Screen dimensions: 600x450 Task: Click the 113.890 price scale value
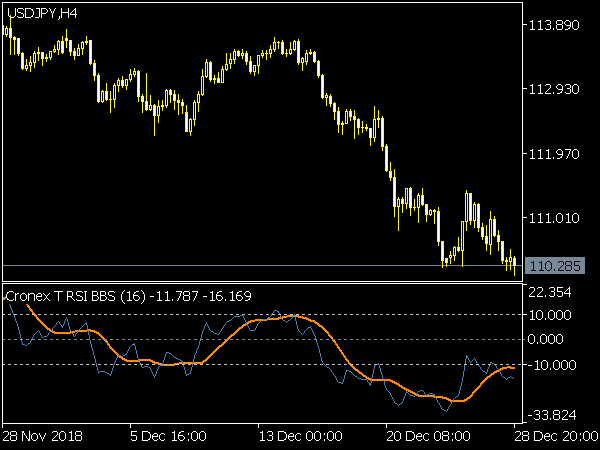point(554,25)
